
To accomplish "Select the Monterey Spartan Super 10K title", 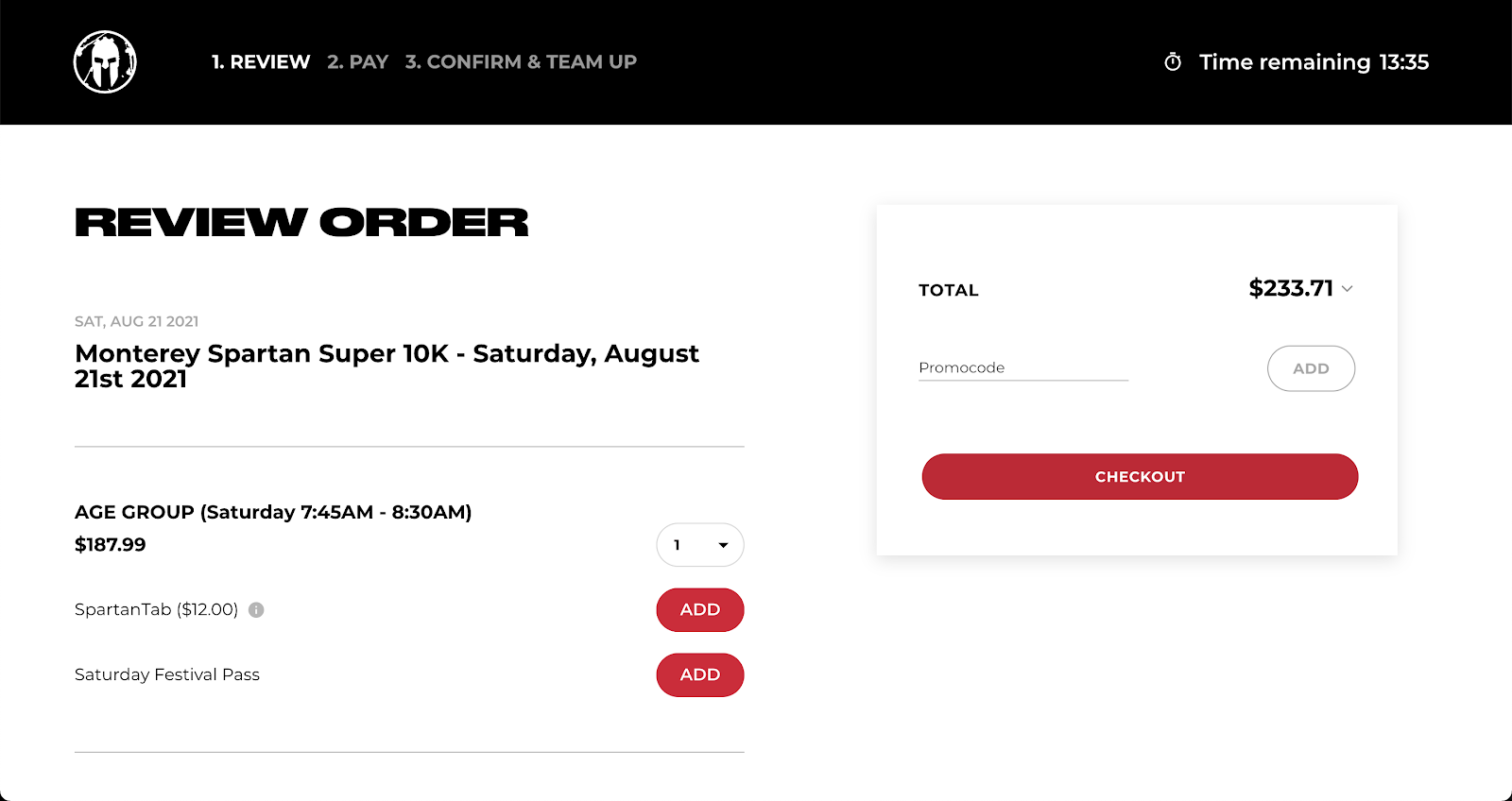I will [387, 366].
